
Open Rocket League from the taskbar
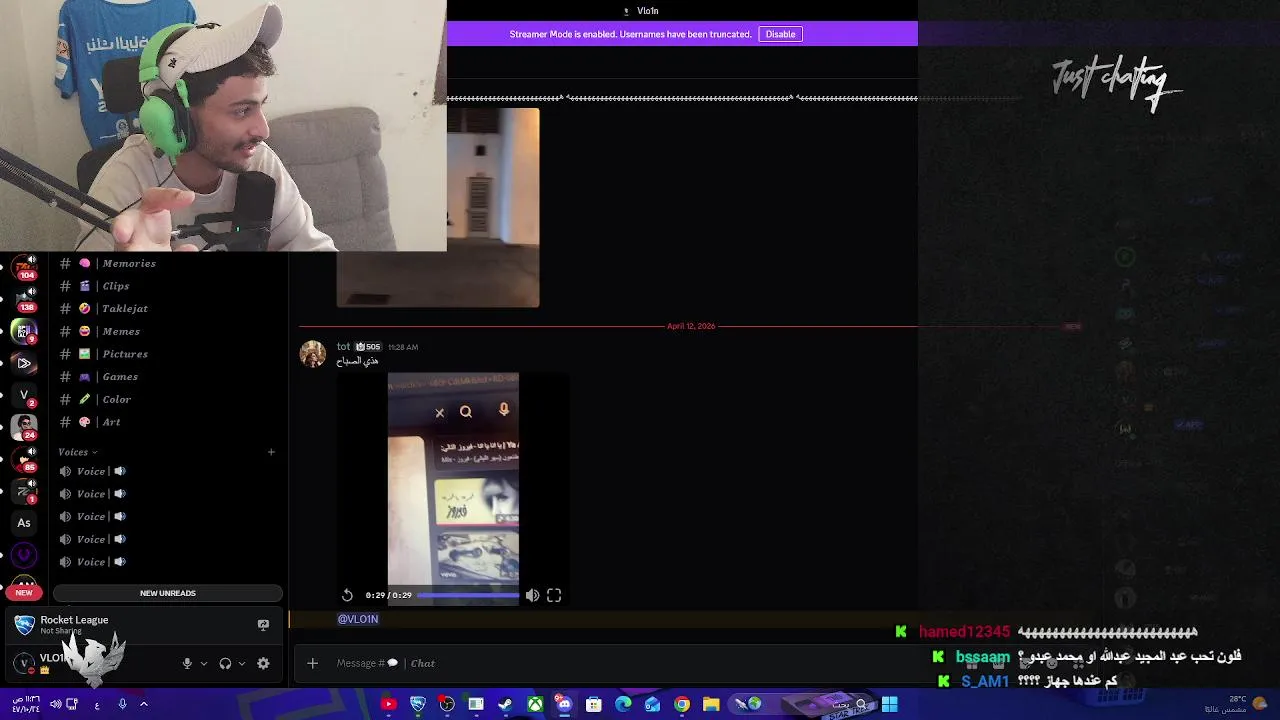[x=418, y=704]
